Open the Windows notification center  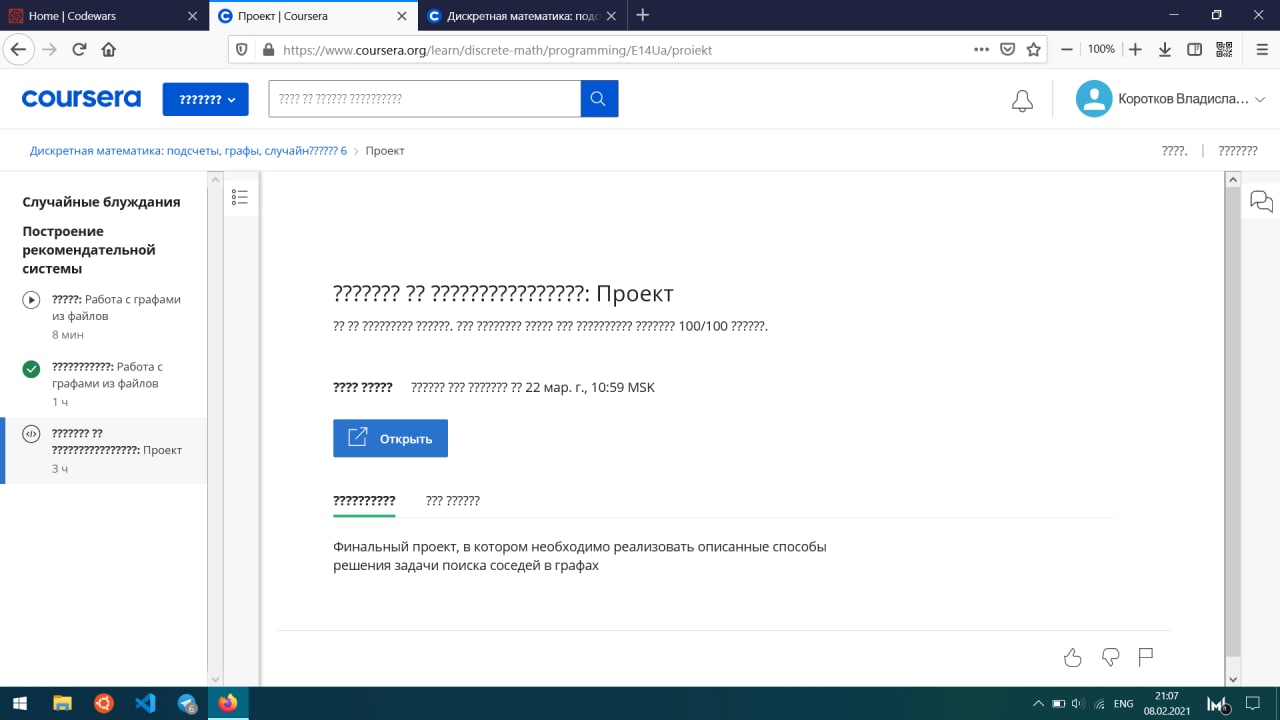1252,703
